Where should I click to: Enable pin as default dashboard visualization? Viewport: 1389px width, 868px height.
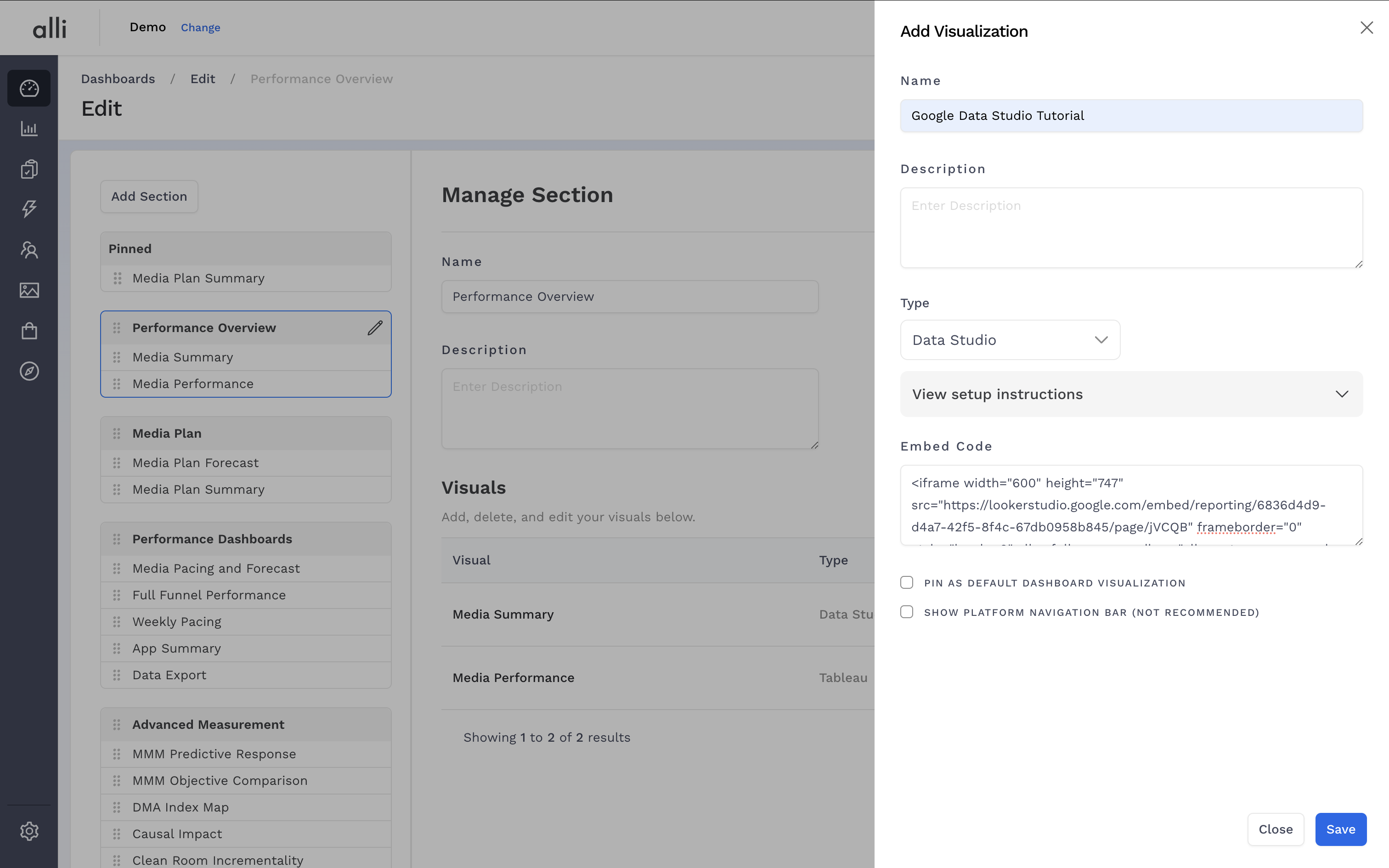pyautogui.click(x=907, y=583)
